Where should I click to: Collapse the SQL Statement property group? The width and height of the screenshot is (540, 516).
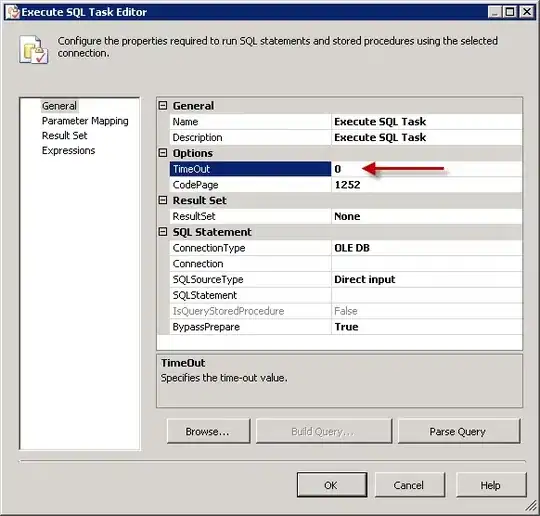163,232
